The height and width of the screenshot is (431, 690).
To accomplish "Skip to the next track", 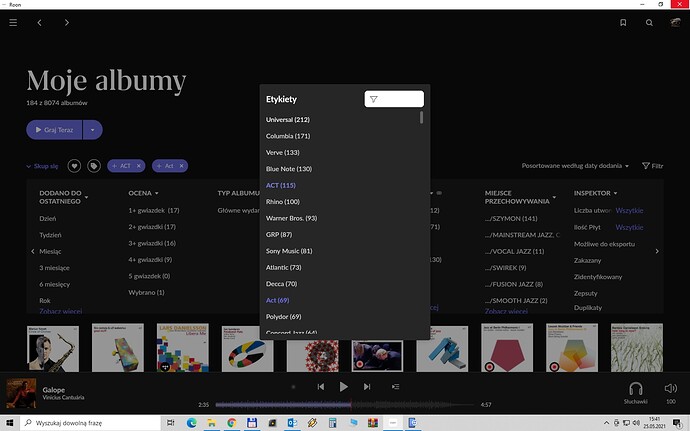I will (x=367, y=387).
